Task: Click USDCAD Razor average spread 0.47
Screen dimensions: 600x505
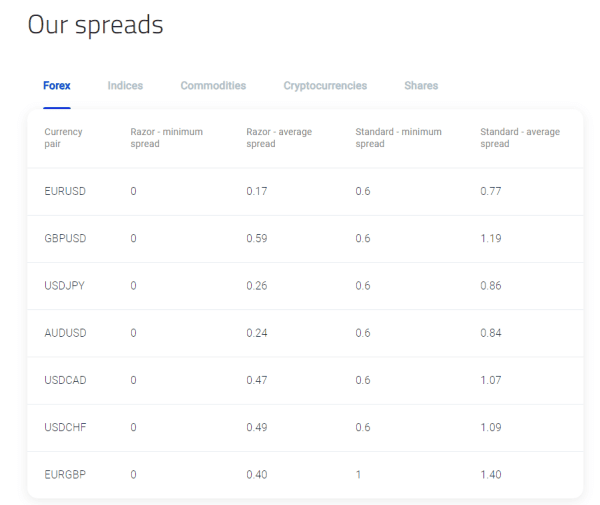Action: tap(257, 380)
